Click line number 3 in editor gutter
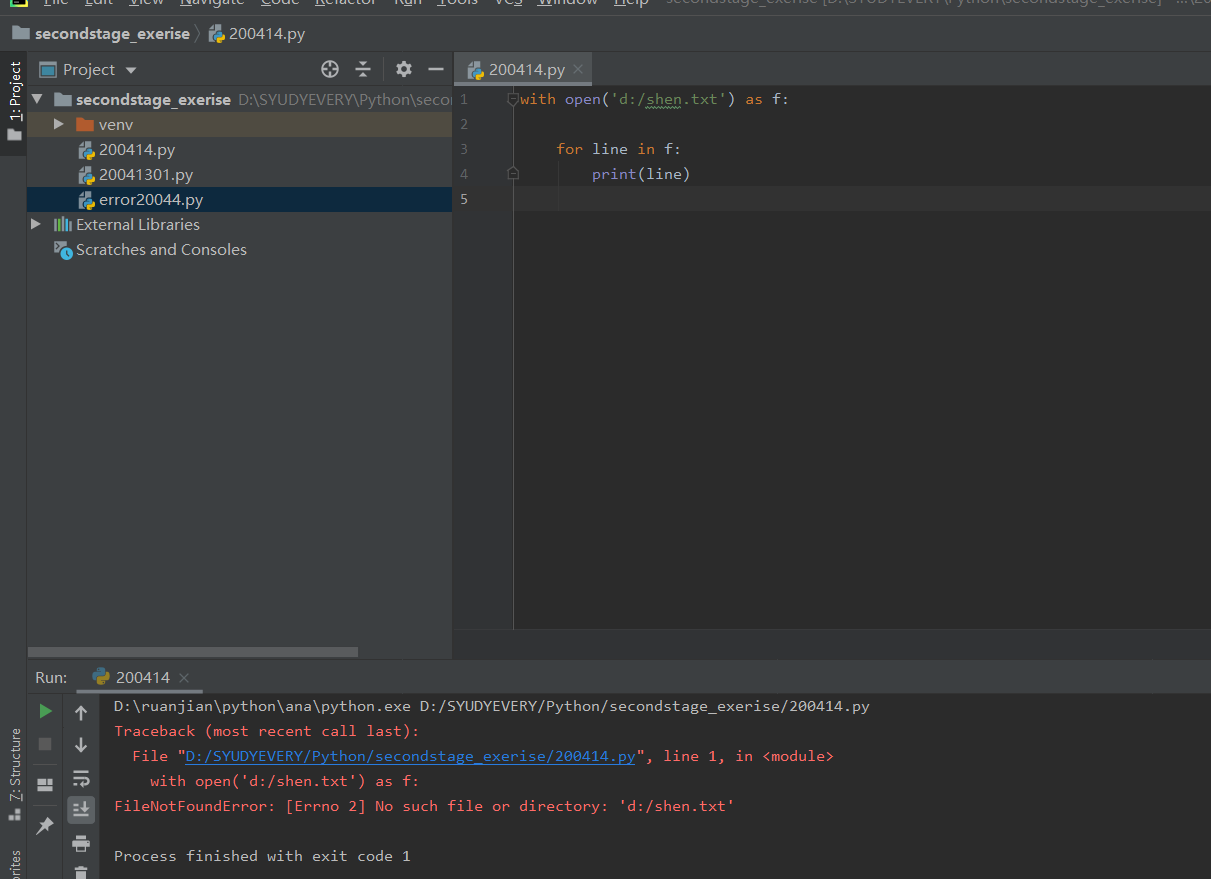1211x879 pixels. [x=463, y=149]
